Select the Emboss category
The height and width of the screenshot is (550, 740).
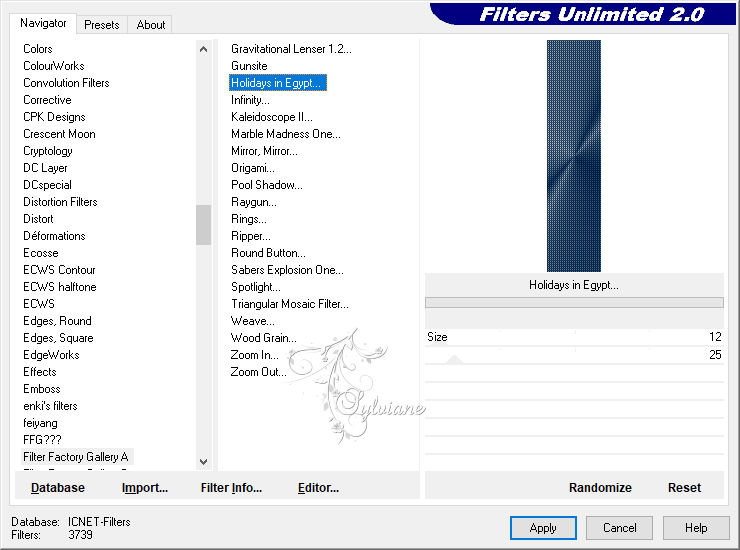[x=42, y=389]
